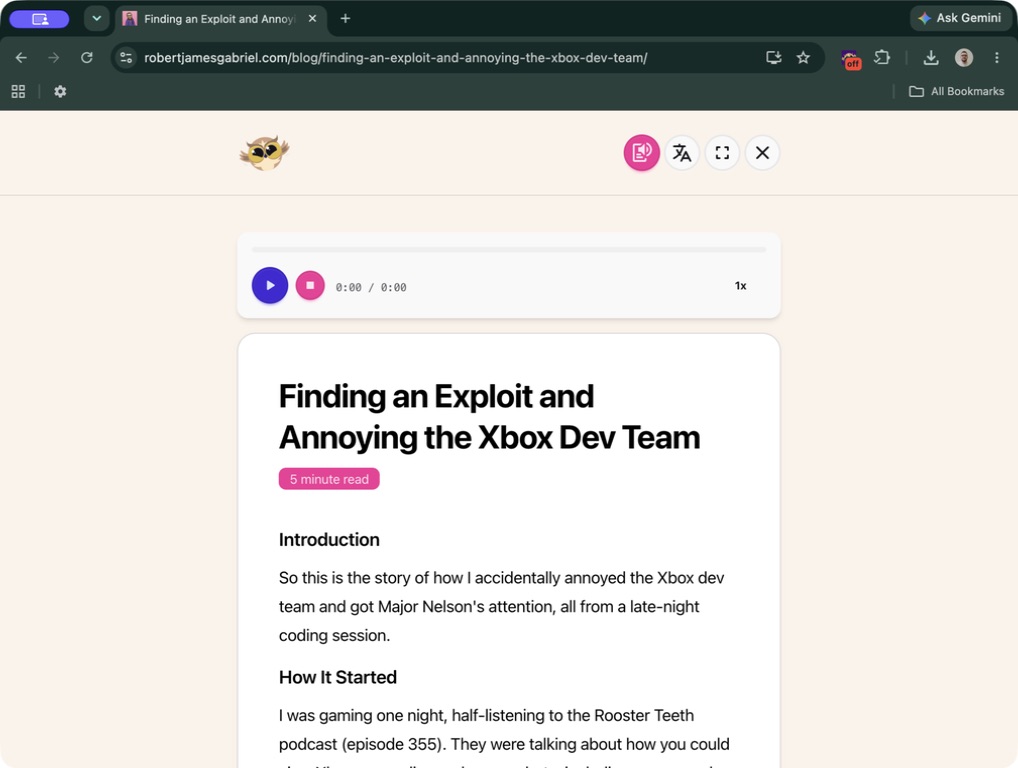Open the translate language button
This screenshot has width=1018, height=768.
(682, 153)
